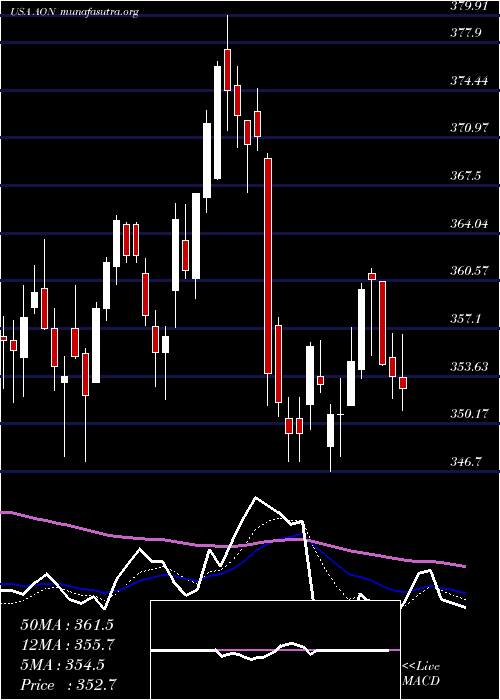The height and width of the screenshot is (700, 500).
Task: Click the 50MA : 361.5 readout
Action: pyautogui.click(x=66, y=625)
